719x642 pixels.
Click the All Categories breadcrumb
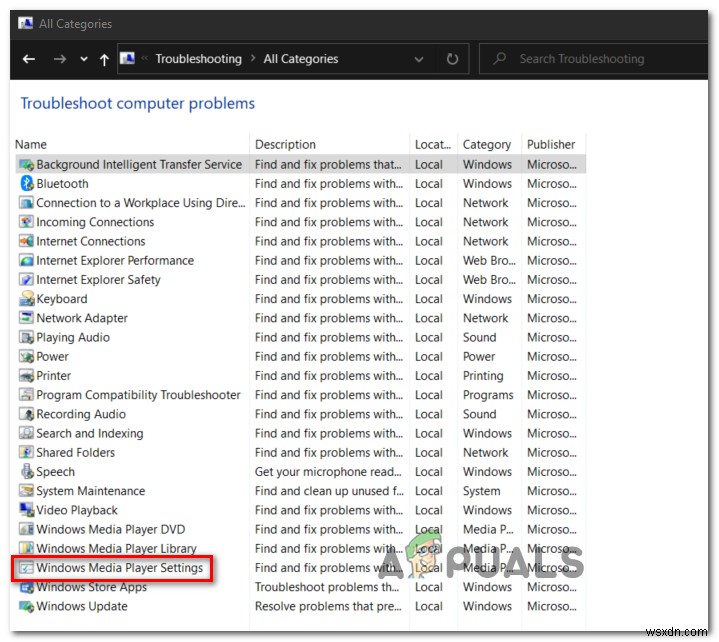point(300,59)
